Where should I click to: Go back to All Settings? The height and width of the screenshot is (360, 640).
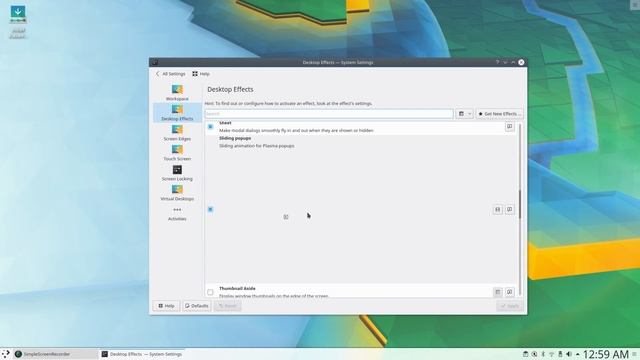click(170, 74)
